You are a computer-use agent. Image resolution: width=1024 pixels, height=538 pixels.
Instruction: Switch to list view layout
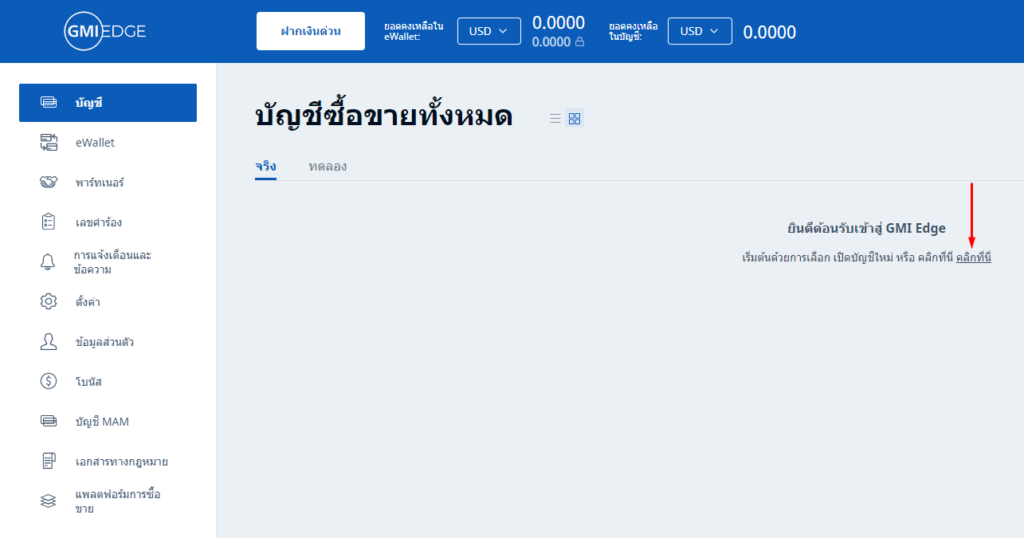(x=555, y=119)
